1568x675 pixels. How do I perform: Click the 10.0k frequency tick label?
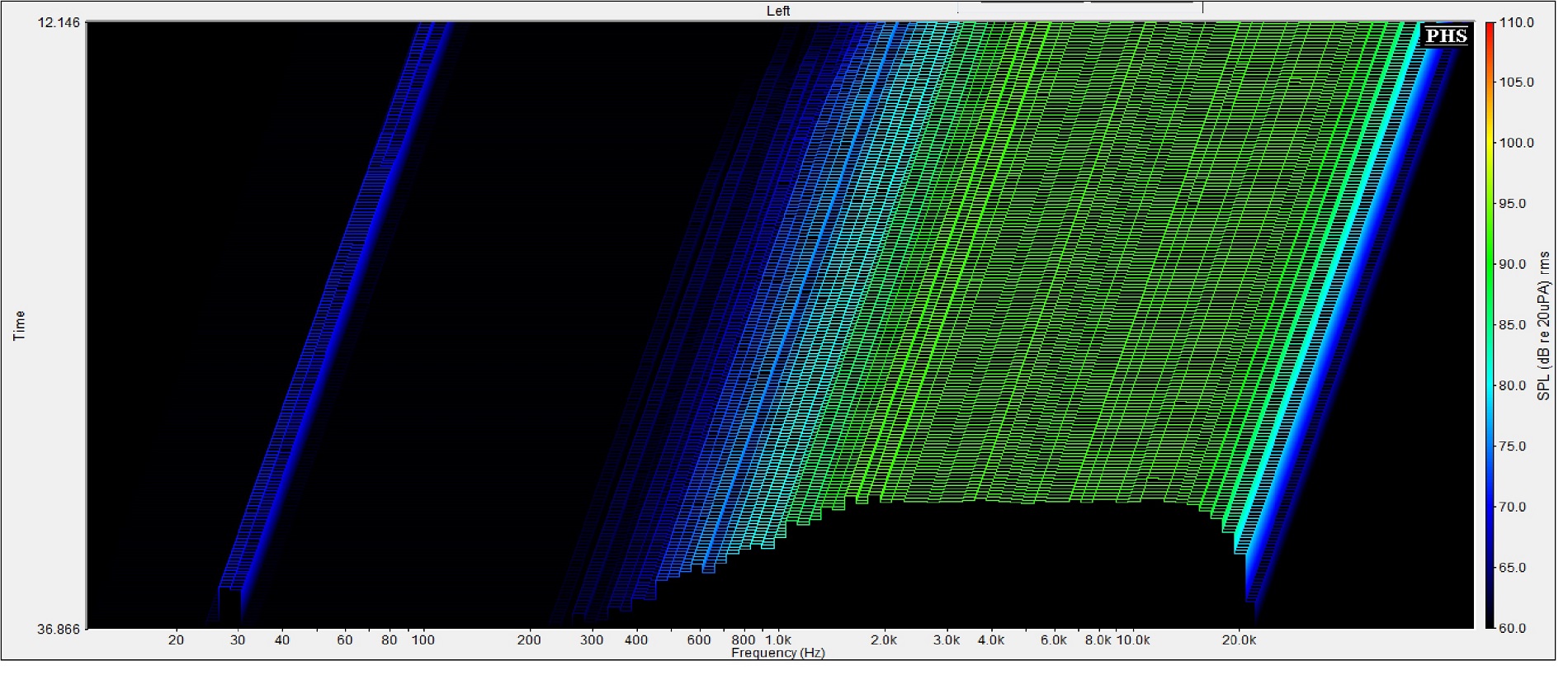point(1133,640)
